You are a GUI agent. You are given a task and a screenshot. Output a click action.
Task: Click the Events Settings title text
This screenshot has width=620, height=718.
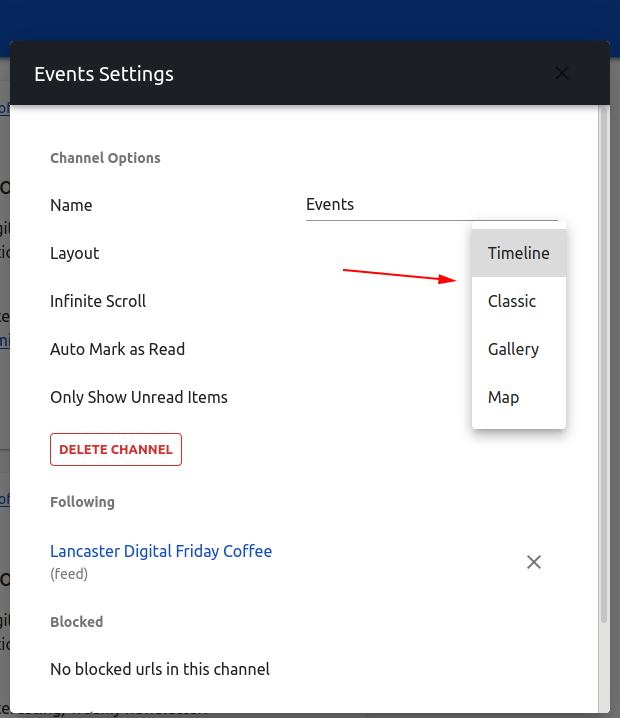point(104,74)
